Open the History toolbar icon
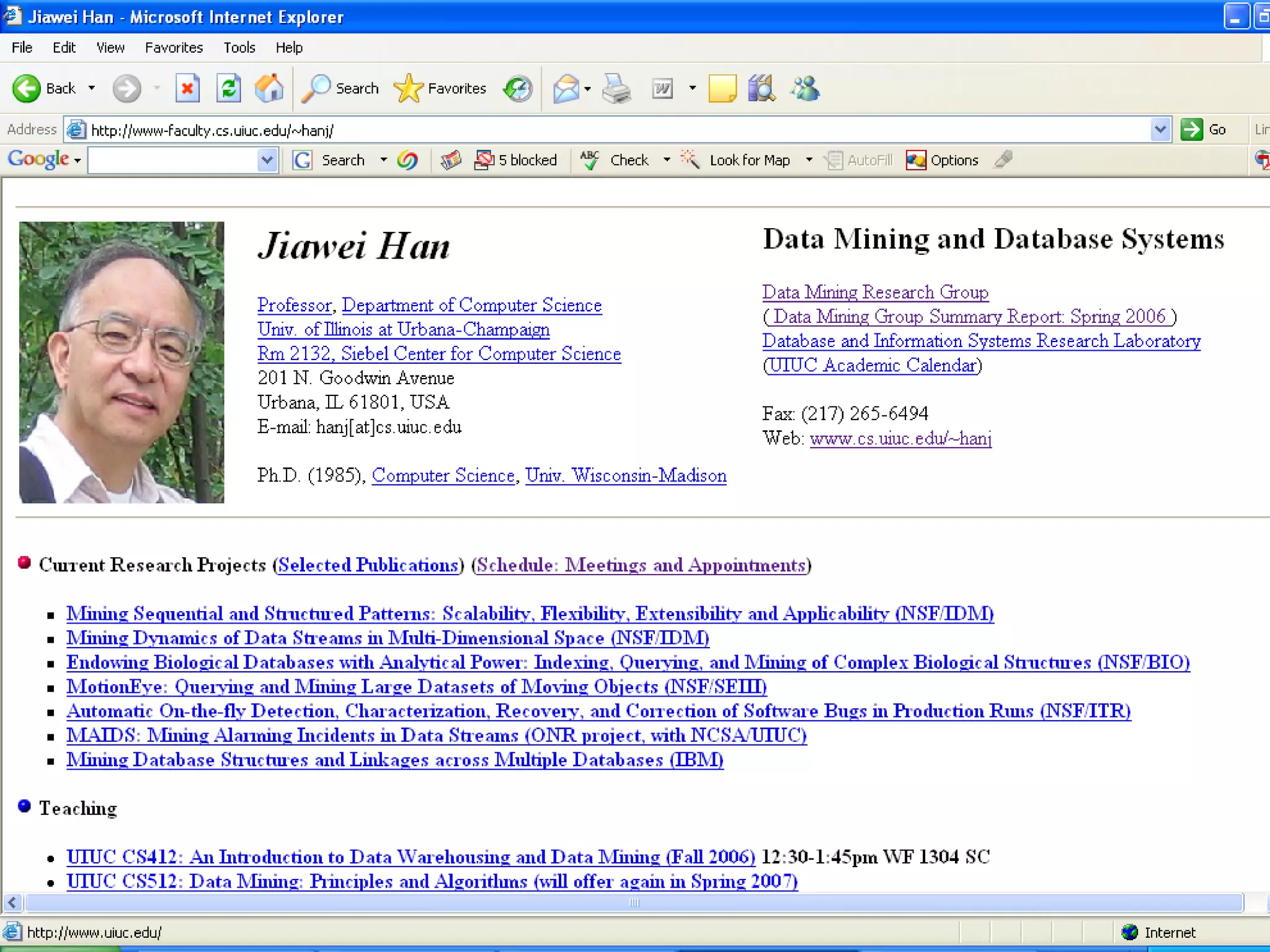Viewport: 1270px width, 952px height. pos(518,89)
